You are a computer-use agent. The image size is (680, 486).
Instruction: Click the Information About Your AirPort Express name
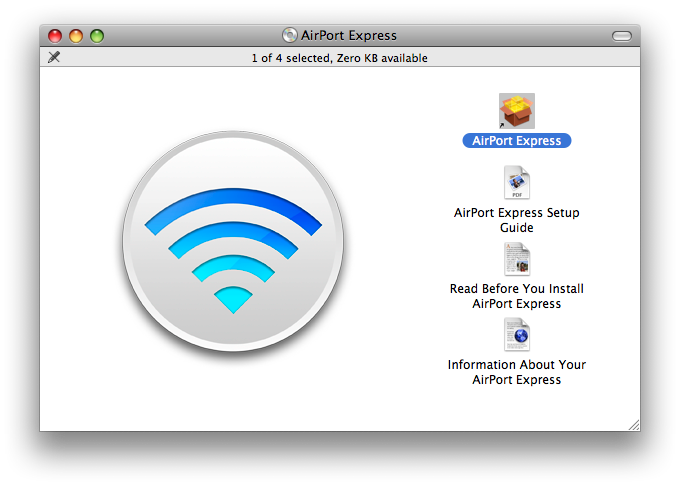(517, 372)
